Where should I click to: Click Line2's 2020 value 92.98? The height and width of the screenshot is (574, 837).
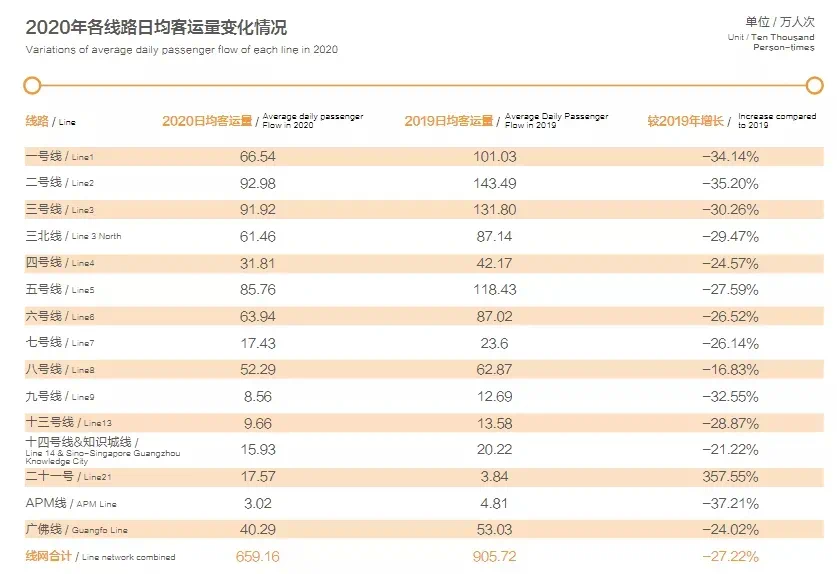click(258, 183)
